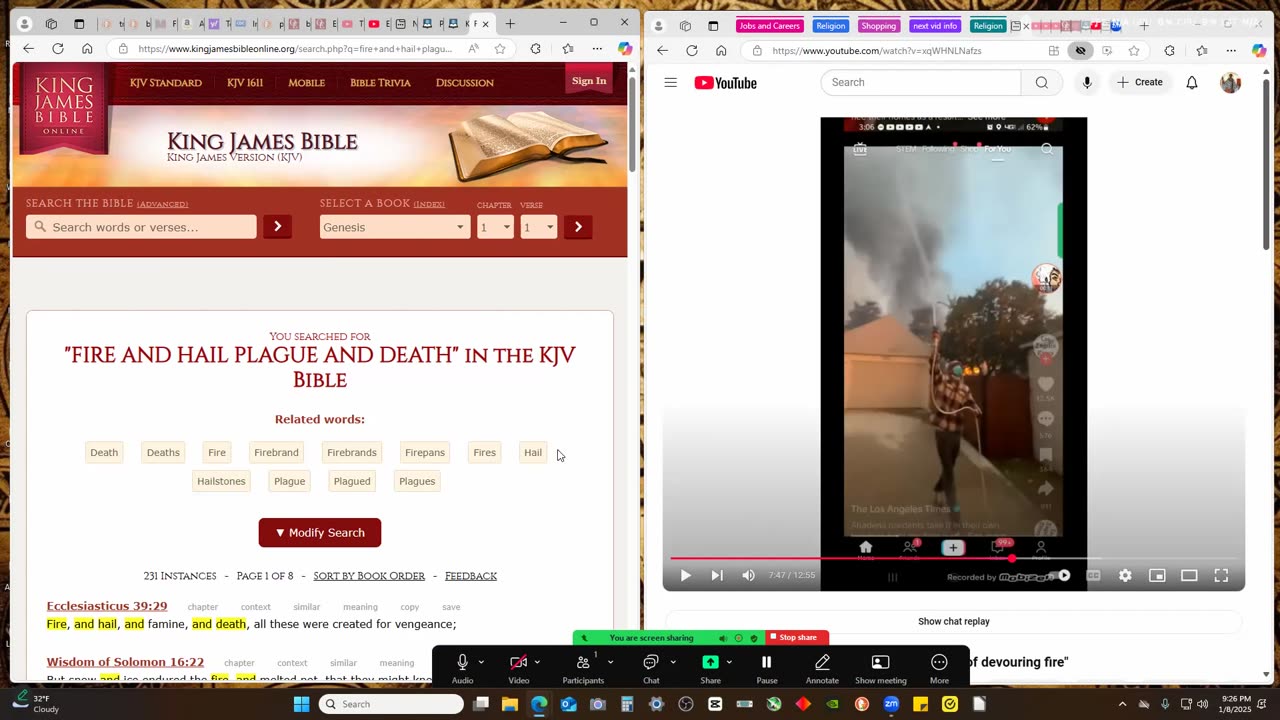This screenshot has height=720, width=1280.
Task: Mute the YouTube player volume
Action: pyautogui.click(x=749, y=575)
